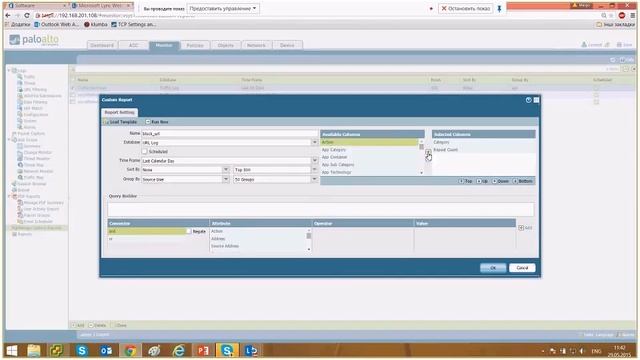This screenshot has height=360, width=640.
Task: Open the Device tab
Action: point(287,45)
